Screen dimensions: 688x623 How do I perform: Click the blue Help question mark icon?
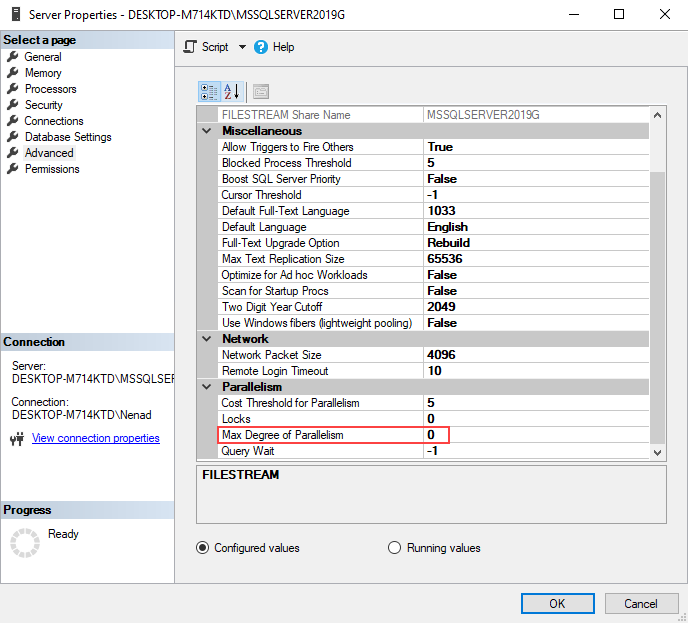pyautogui.click(x=261, y=47)
